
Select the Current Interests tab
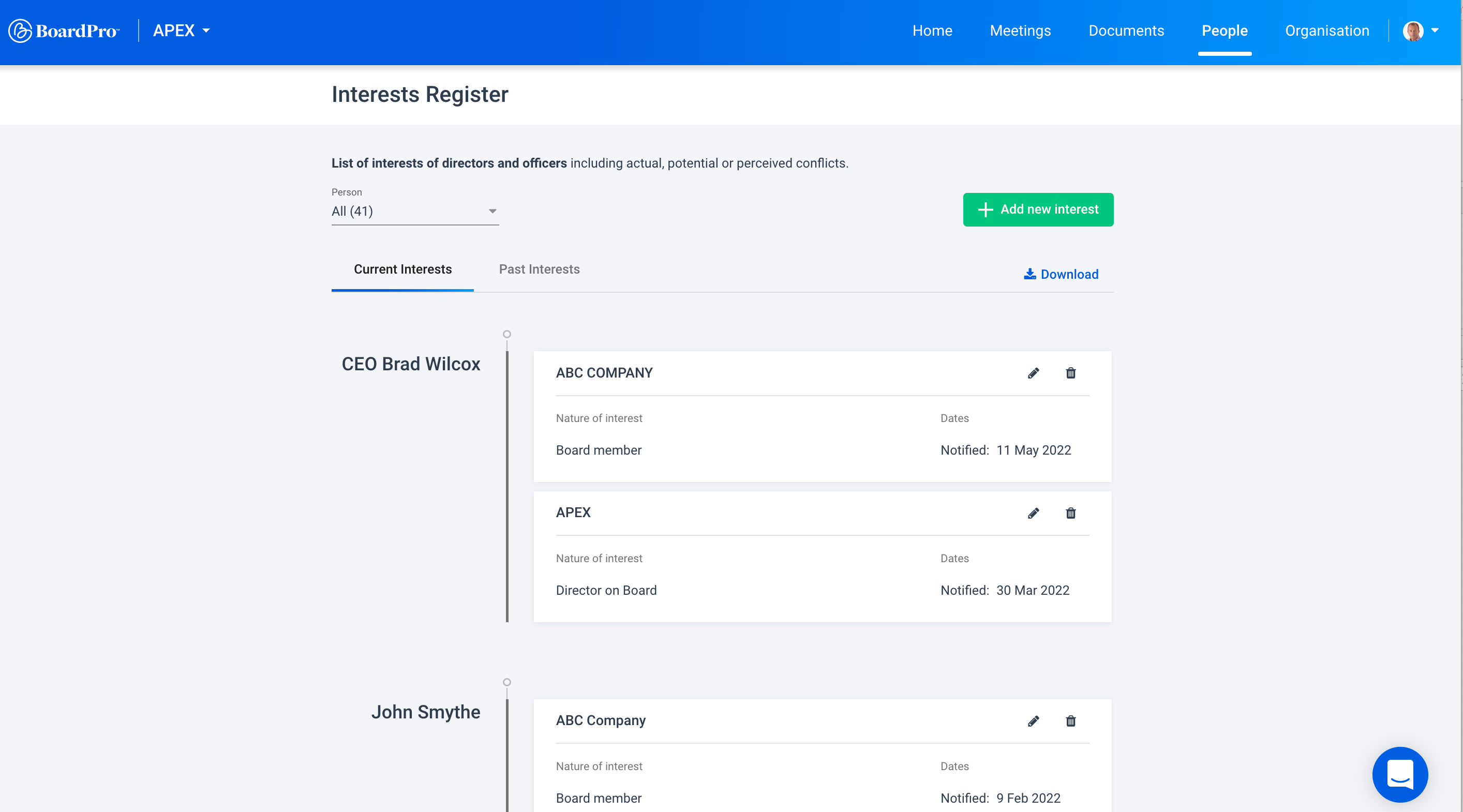pos(403,269)
